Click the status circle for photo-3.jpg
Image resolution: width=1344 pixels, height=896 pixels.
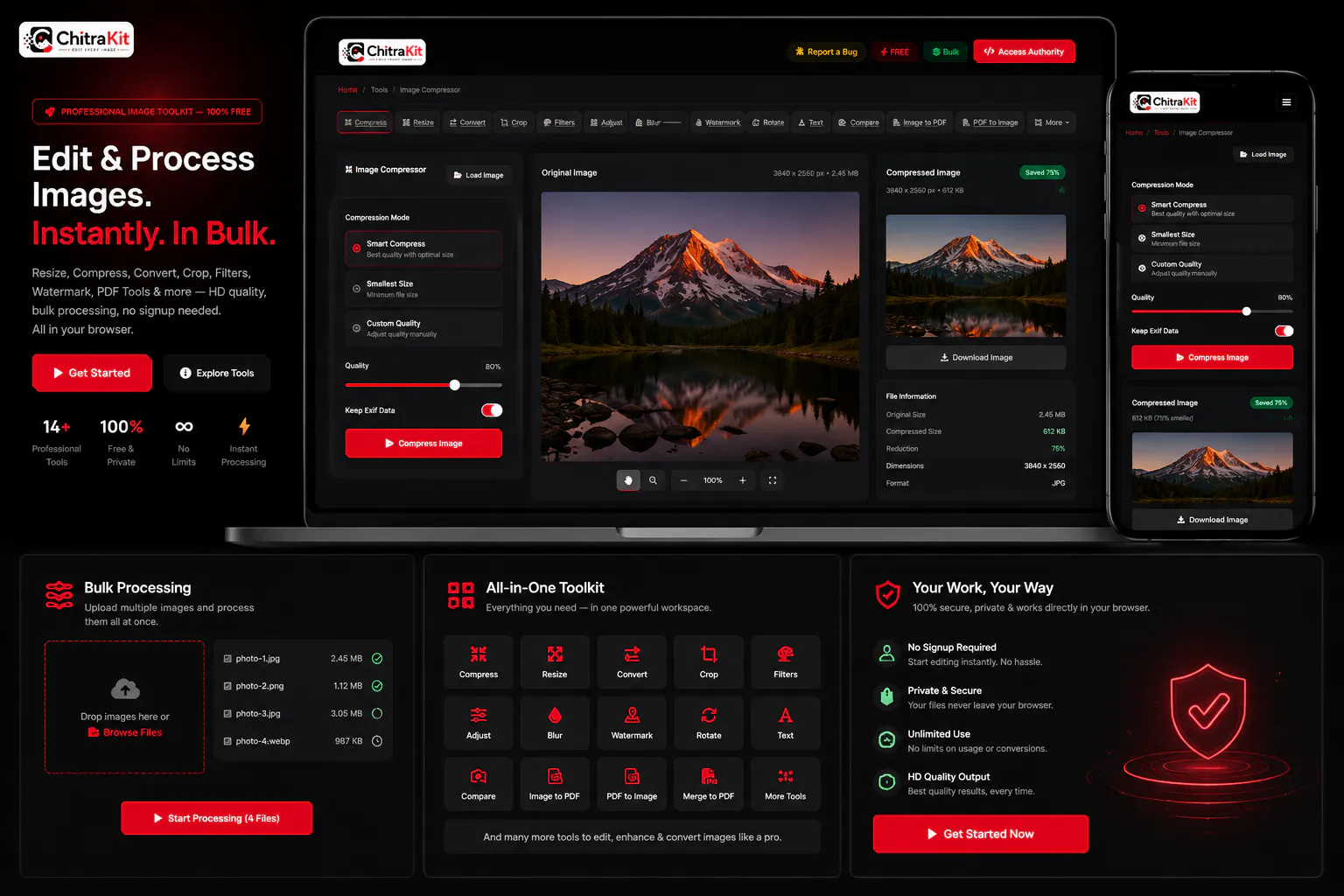(x=377, y=713)
